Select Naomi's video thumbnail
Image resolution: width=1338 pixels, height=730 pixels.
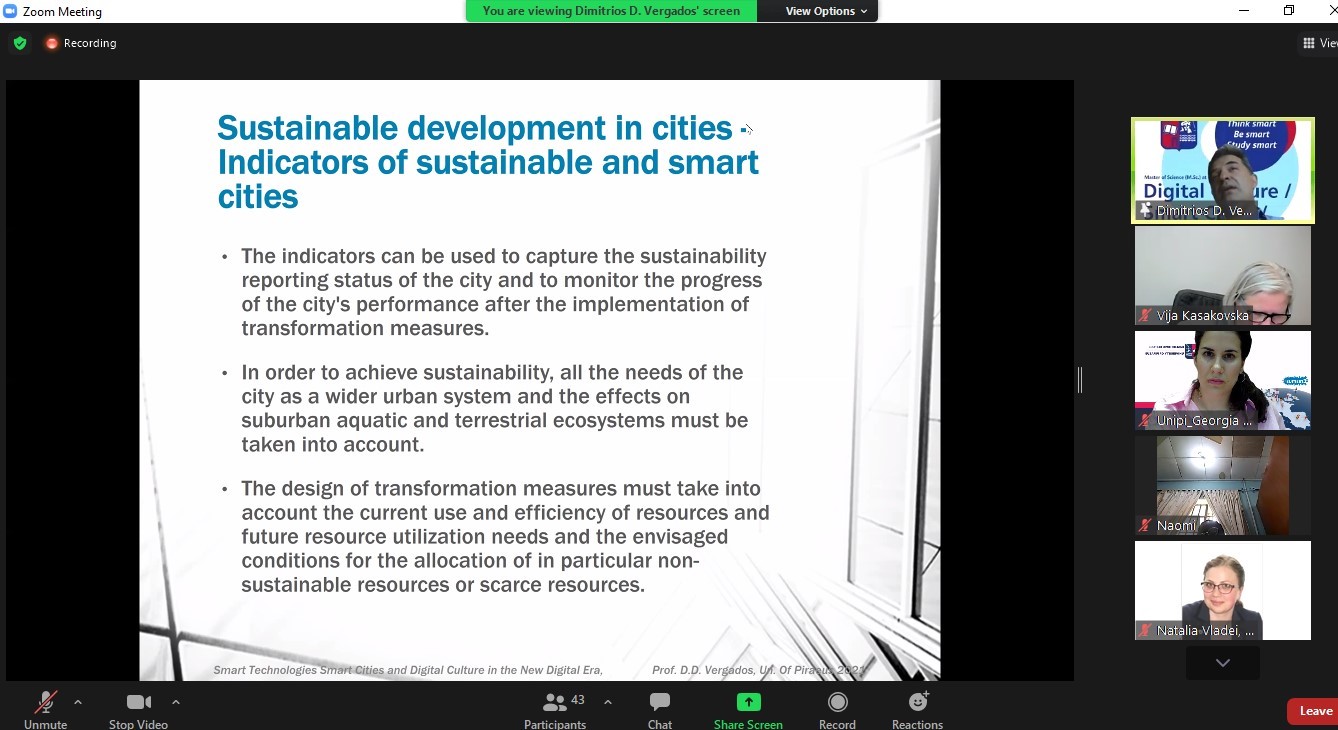pyautogui.click(x=1222, y=485)
